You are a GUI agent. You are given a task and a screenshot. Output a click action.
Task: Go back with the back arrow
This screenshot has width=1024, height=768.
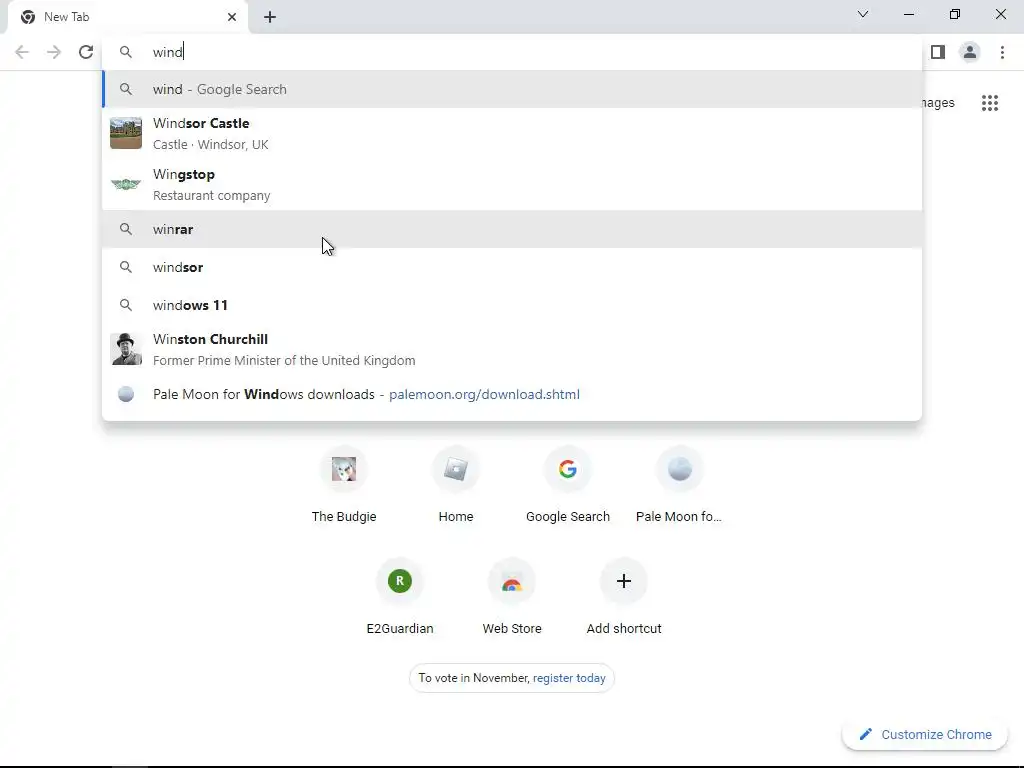pos(22,52)
